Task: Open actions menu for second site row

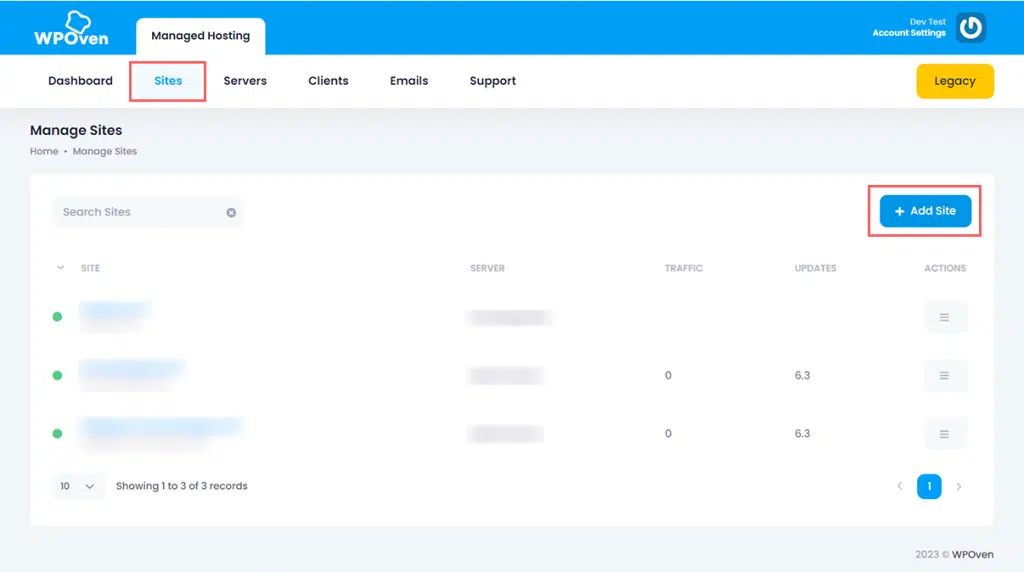Action: pos(944,375)
